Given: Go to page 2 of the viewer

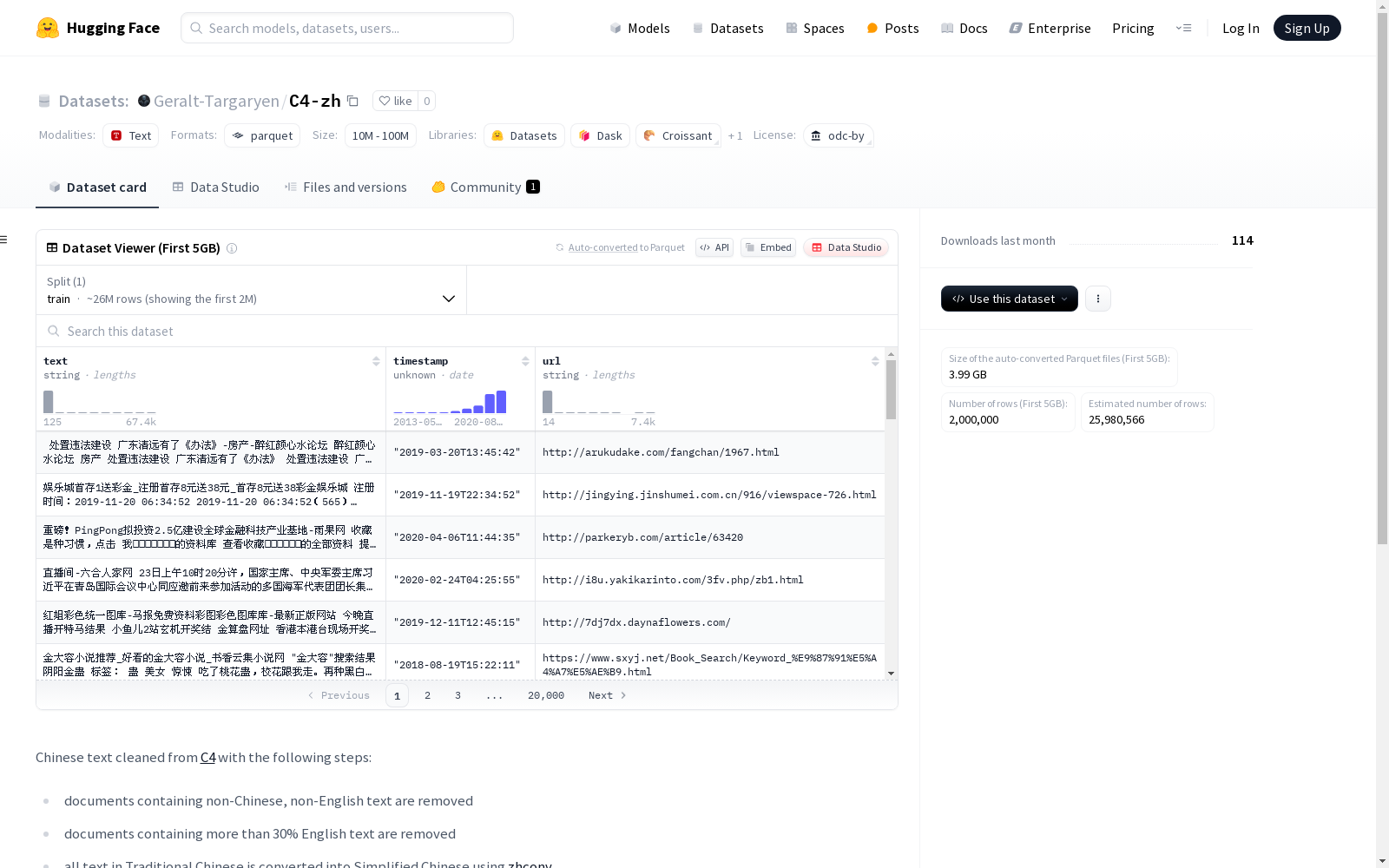Looking at the screenshot, I should 427,695.
